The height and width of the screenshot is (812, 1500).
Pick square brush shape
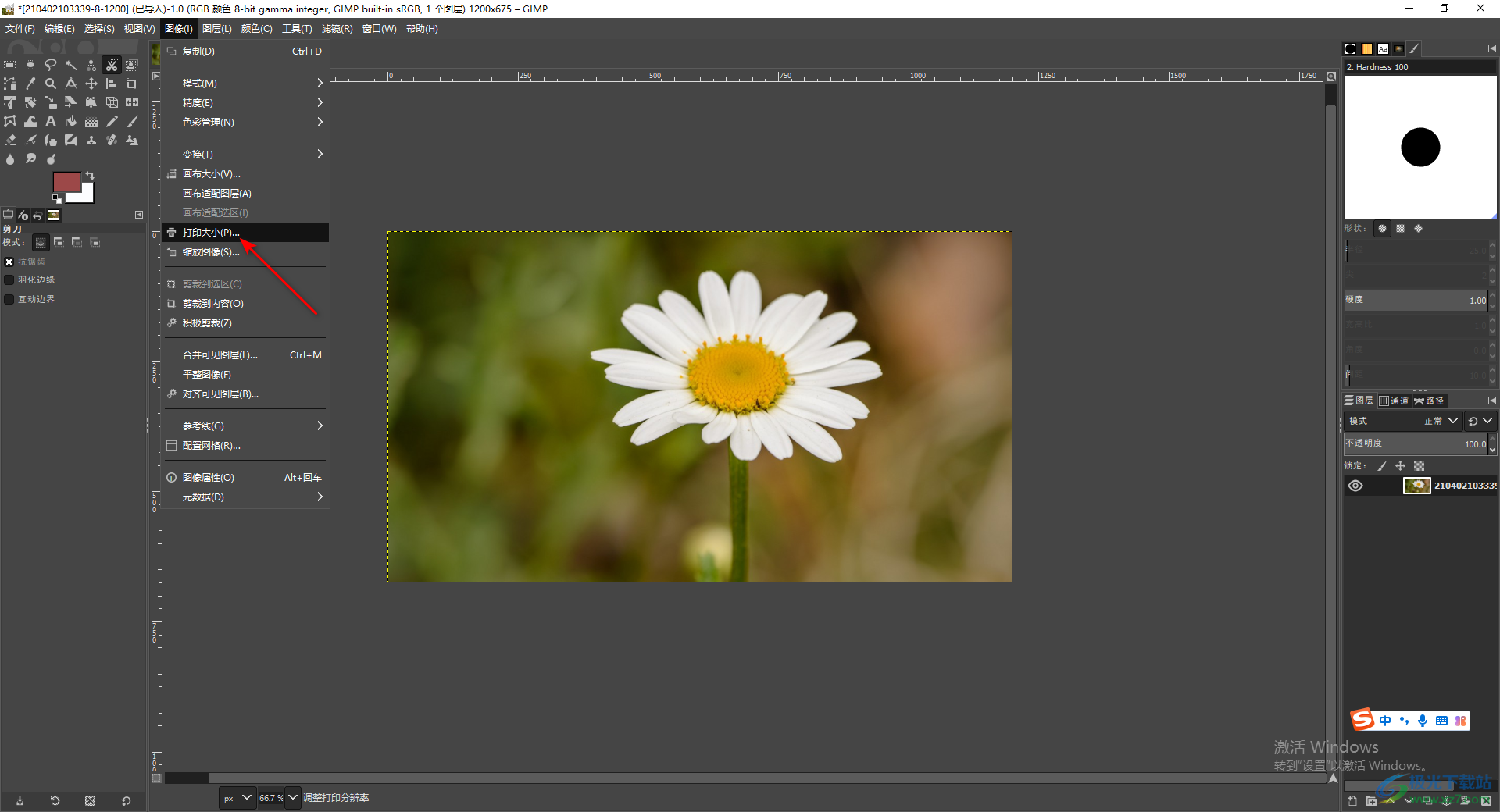tap(1401, 229)
